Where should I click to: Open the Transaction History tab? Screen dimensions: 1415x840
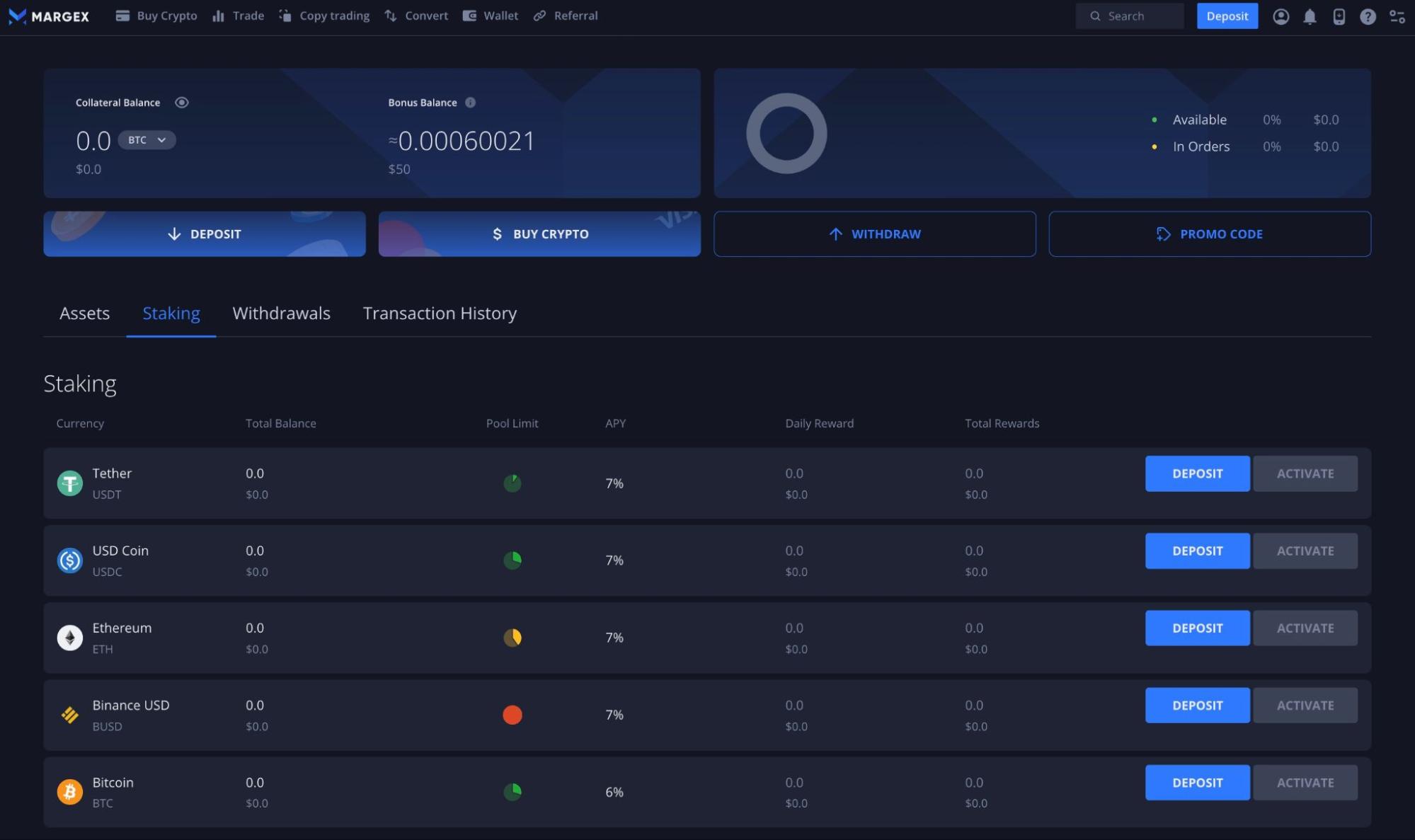coord(440,313)
